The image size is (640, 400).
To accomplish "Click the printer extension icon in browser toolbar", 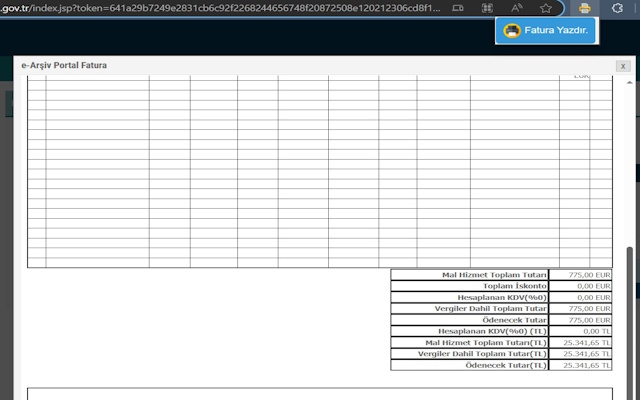I will [584, 8].
